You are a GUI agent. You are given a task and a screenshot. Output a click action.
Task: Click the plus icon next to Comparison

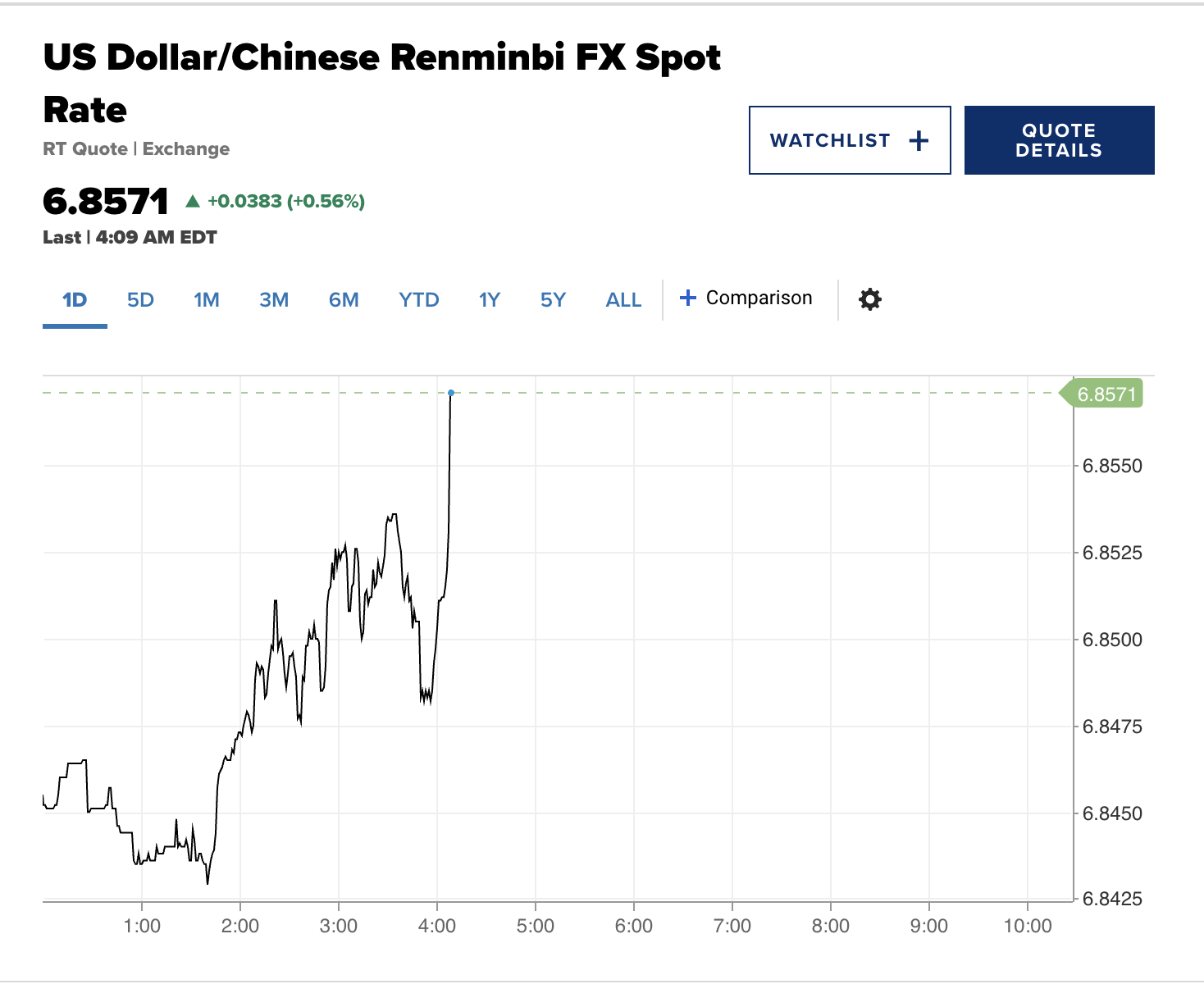pyautogui.click(x=687, y=298)
